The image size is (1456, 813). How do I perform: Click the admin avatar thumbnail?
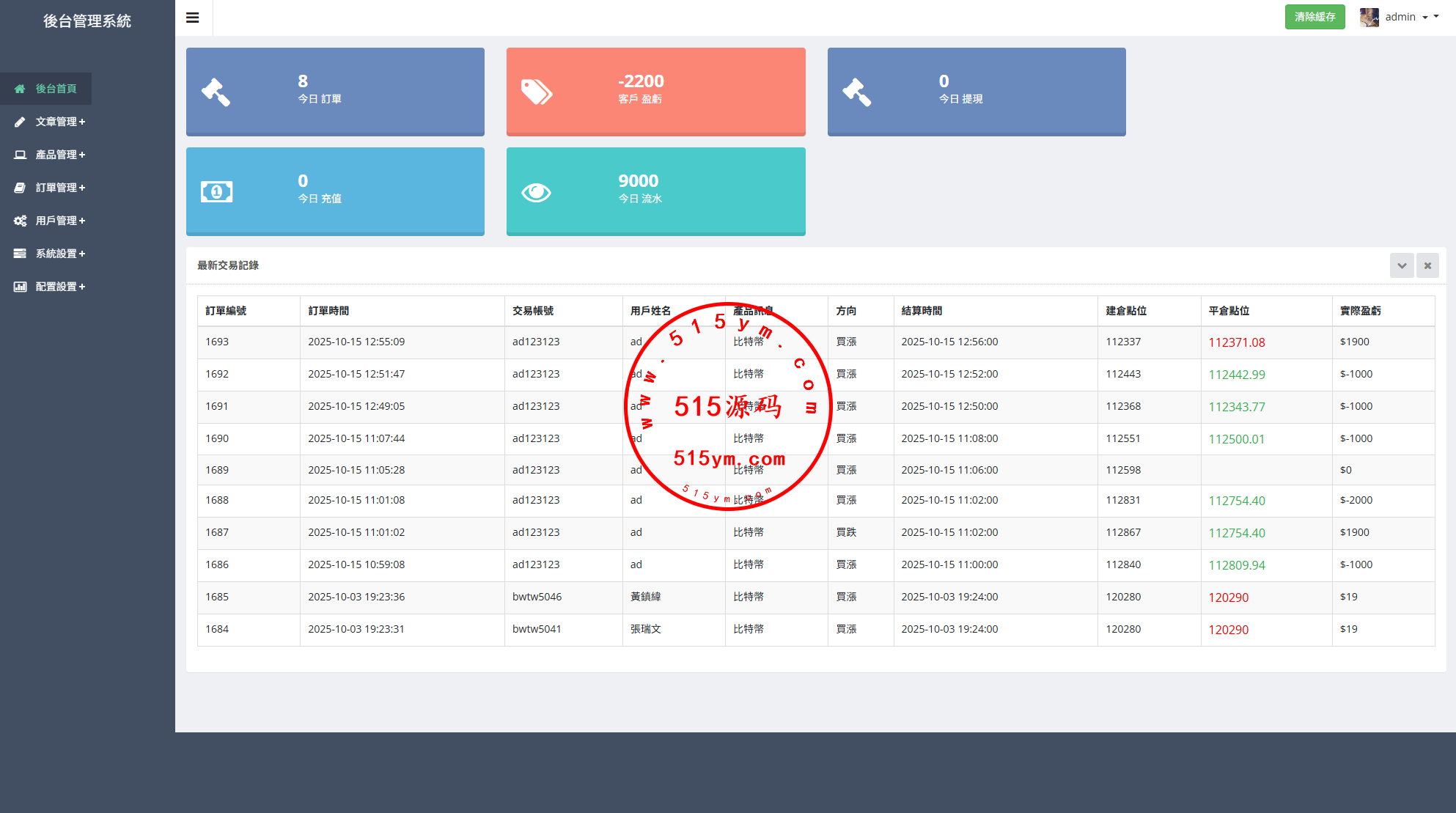click(1369, 17)
